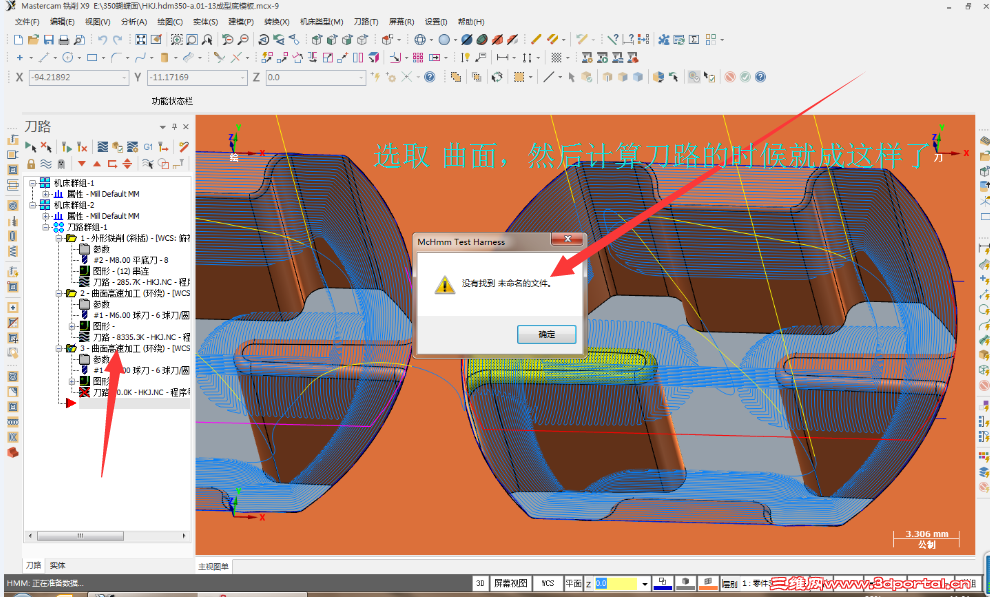Toggle wave/toolpath visibility icon next to lock
Screen dimensions: 990x597
[46, 162]
